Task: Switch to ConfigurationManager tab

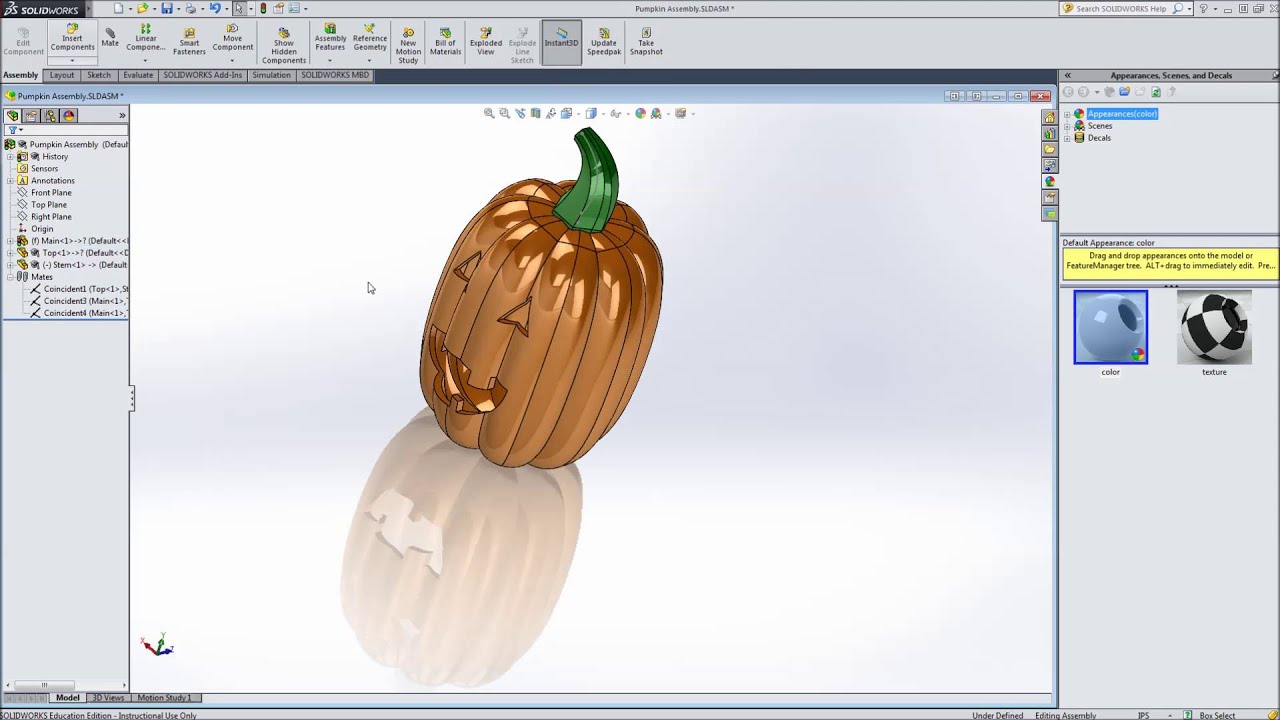Action: (50, 115)
